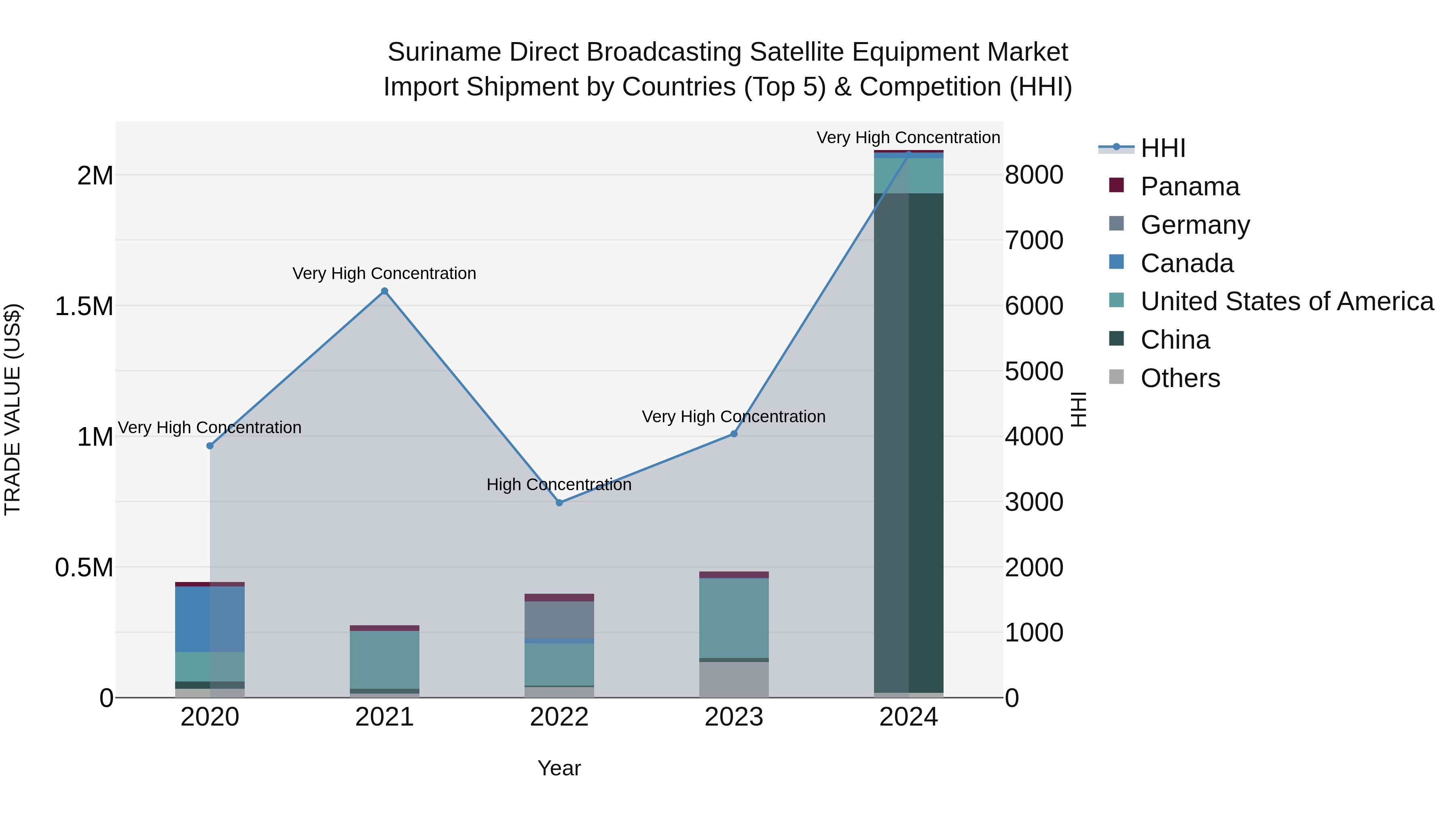Image resolution: width=1456 pixels, height=819 pixels.
Task: Toggle the Panama series in legend
Action: (1174, 186)
